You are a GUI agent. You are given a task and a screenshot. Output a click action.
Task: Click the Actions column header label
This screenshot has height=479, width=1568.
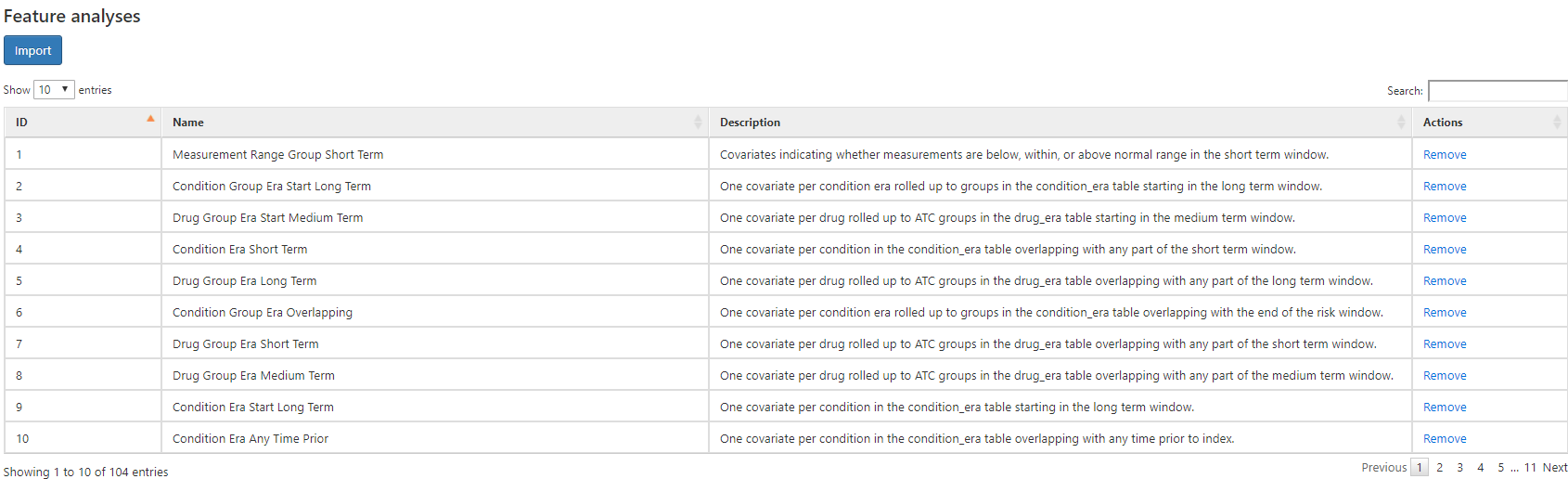pos(1443,123)
